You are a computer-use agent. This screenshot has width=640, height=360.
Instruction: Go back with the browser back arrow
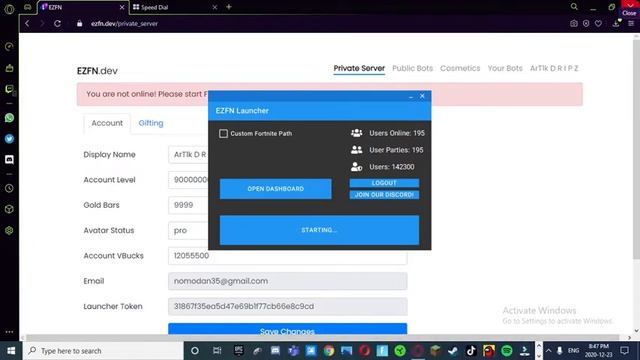27,24
